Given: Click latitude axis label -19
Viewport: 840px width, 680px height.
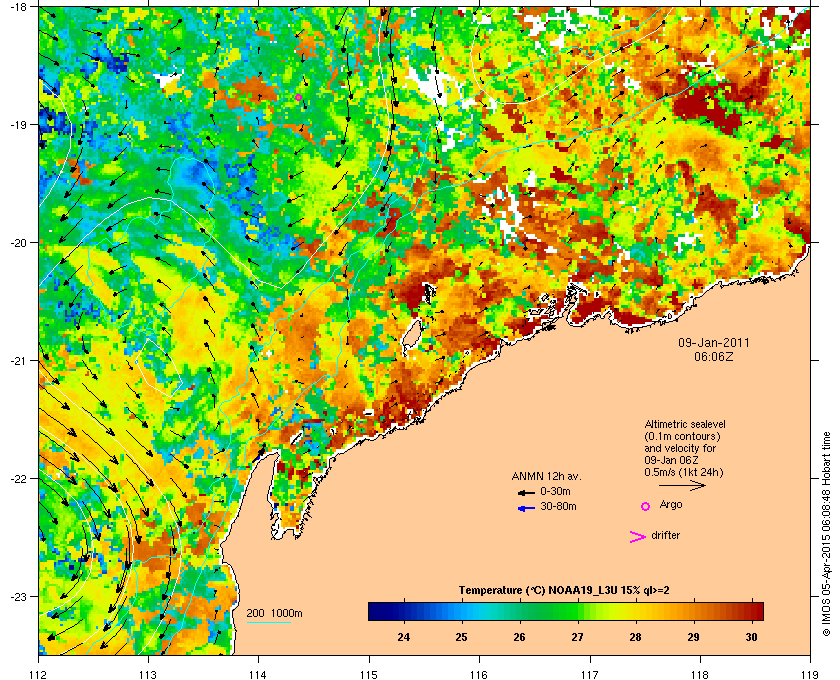Looking at the screenshot, I should (20, 125).
